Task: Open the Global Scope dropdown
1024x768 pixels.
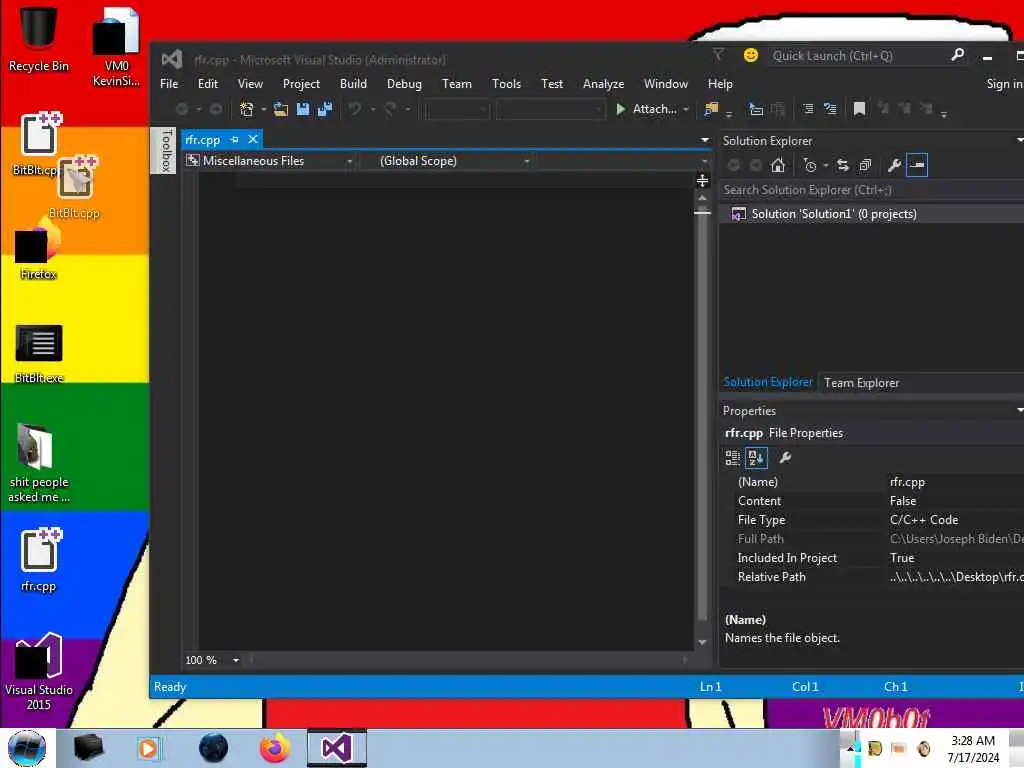Action: [526, 161]
